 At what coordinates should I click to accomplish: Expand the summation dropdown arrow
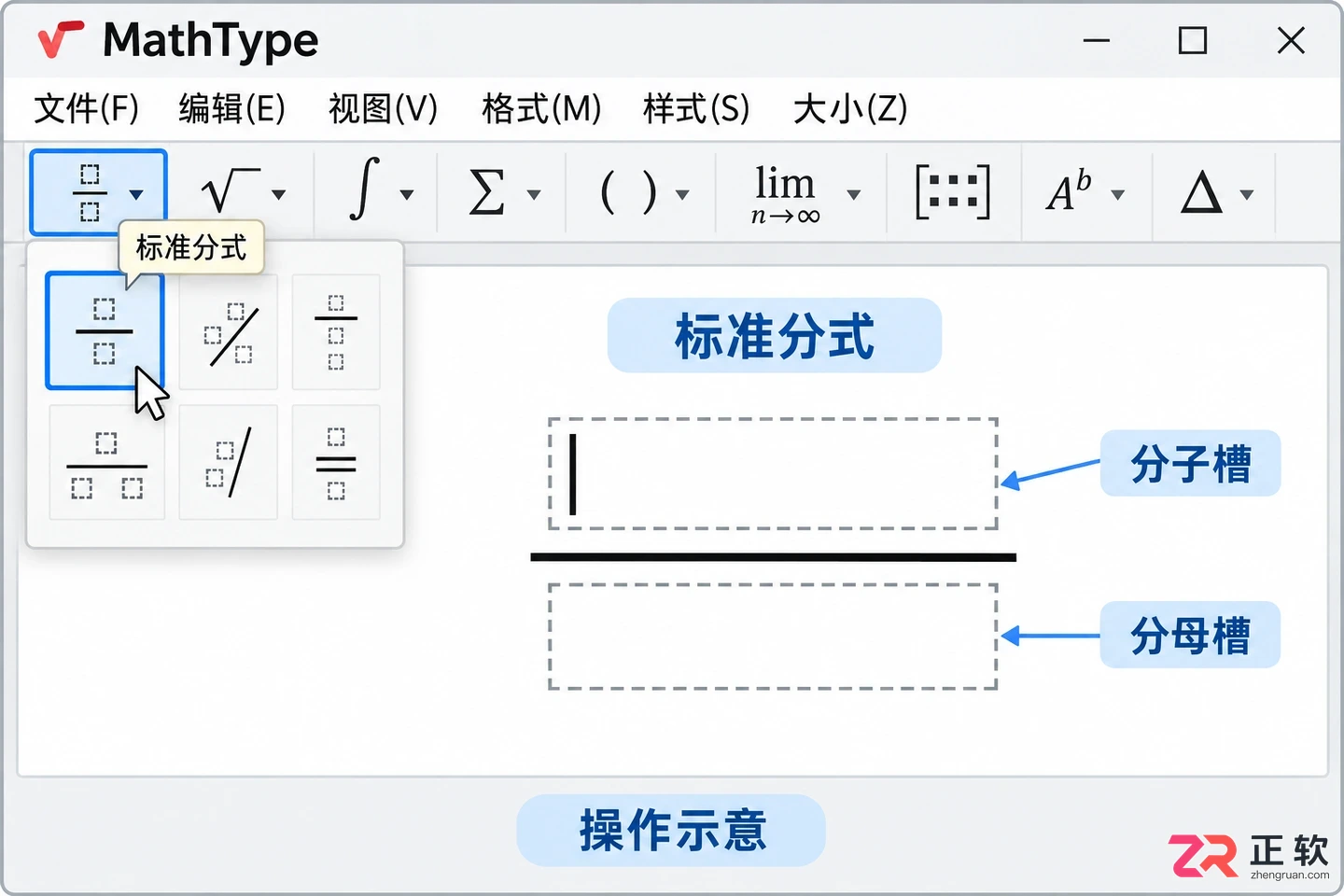point(534,194)
